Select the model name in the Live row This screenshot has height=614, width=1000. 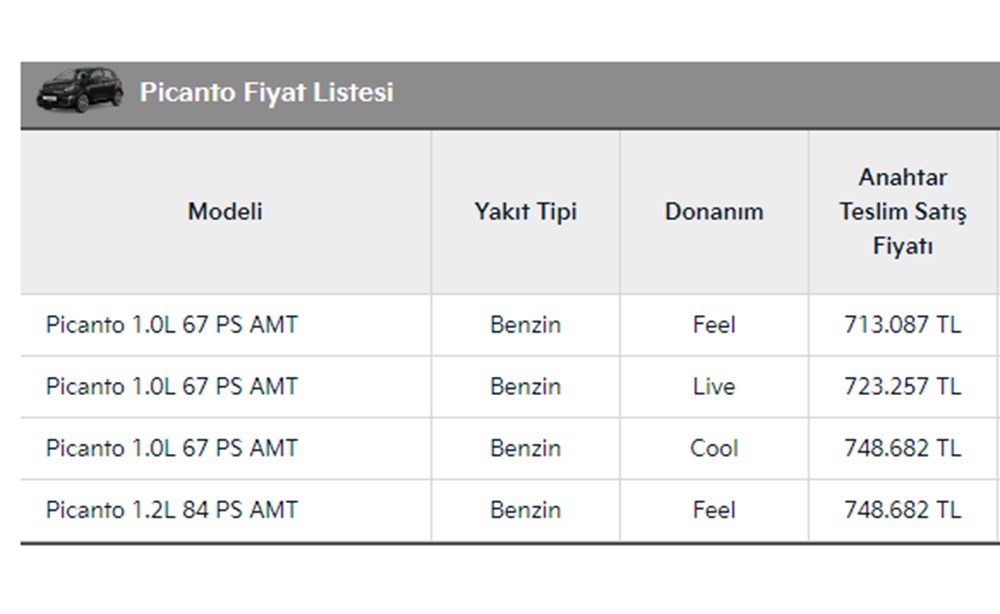[x=172, y=387]
